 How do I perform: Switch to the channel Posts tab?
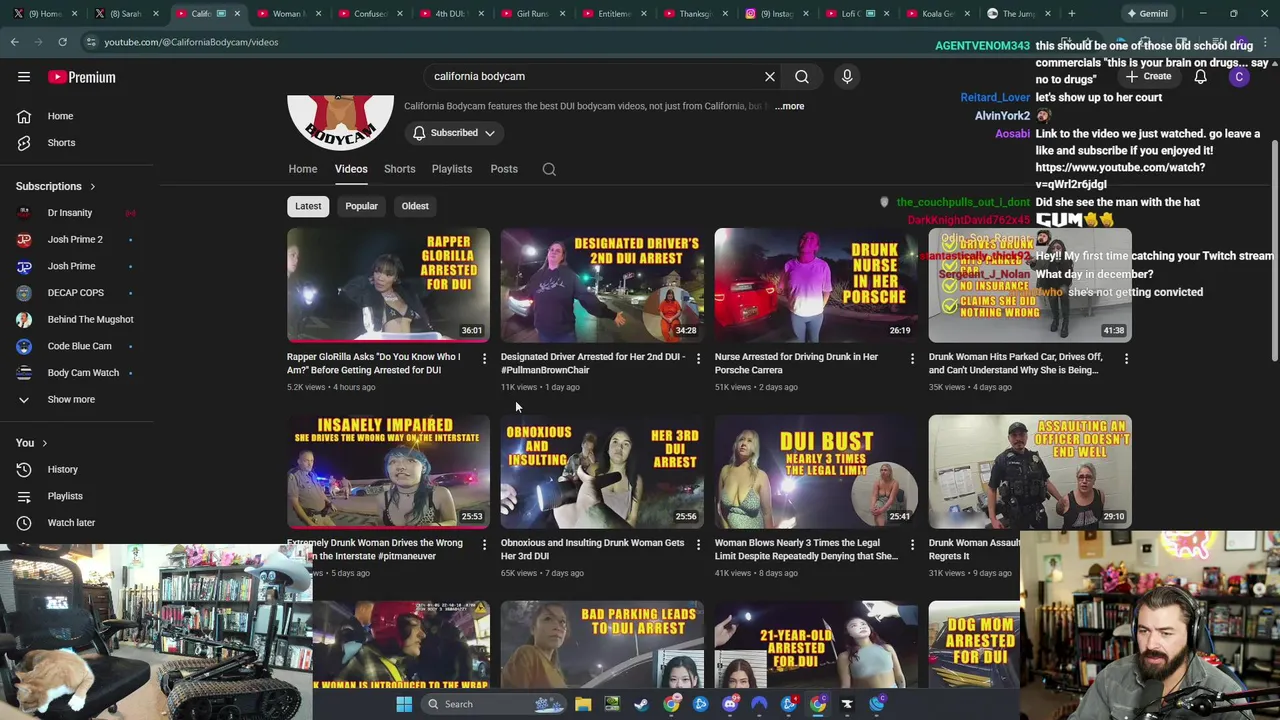[504, 169]
